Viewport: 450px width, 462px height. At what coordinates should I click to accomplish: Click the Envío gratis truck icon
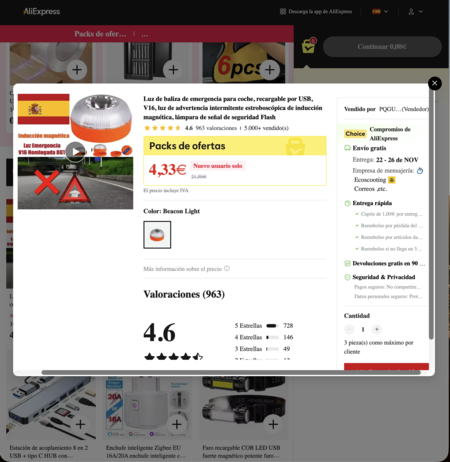pos(347,148)
